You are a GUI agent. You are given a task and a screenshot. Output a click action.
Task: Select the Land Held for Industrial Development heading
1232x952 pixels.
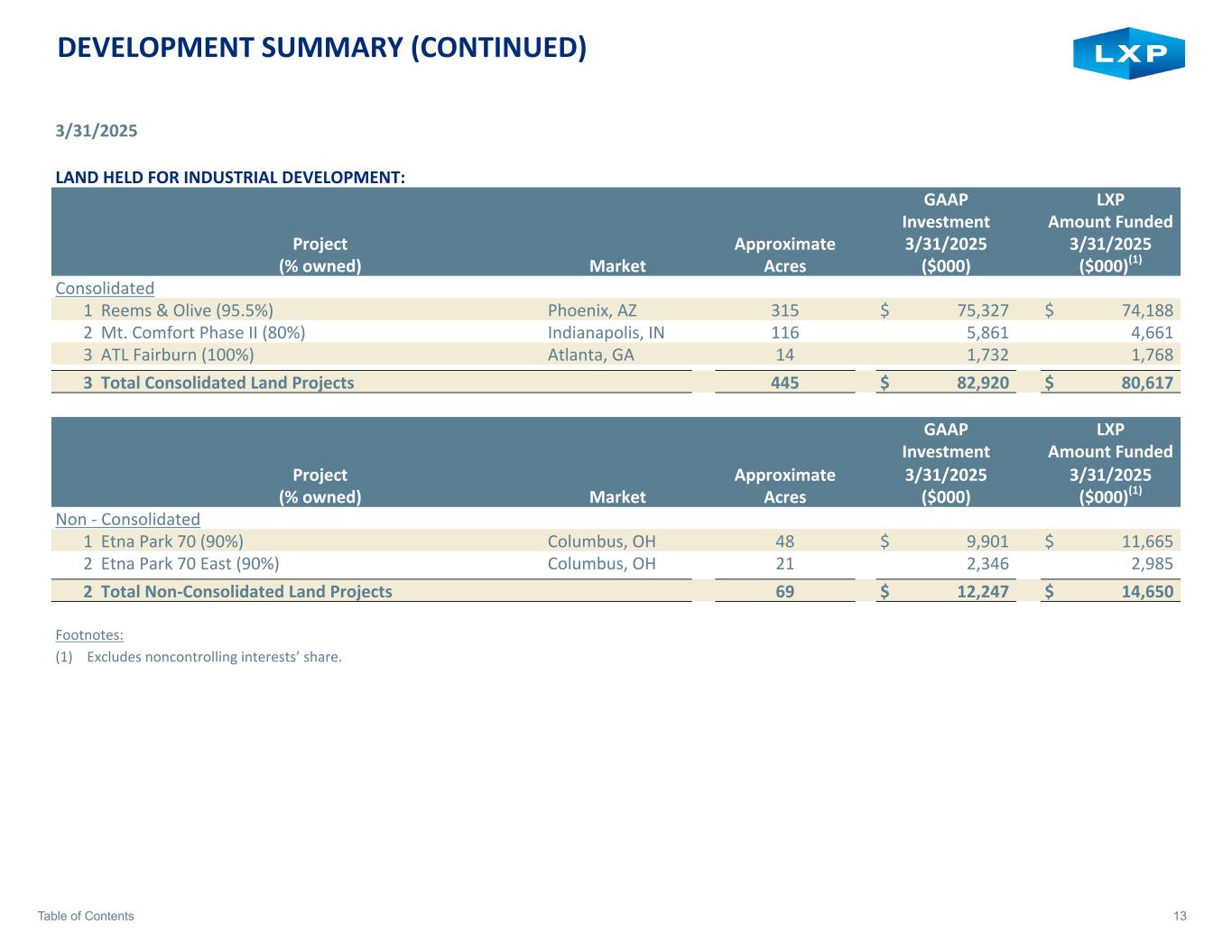tap(230, 177)
